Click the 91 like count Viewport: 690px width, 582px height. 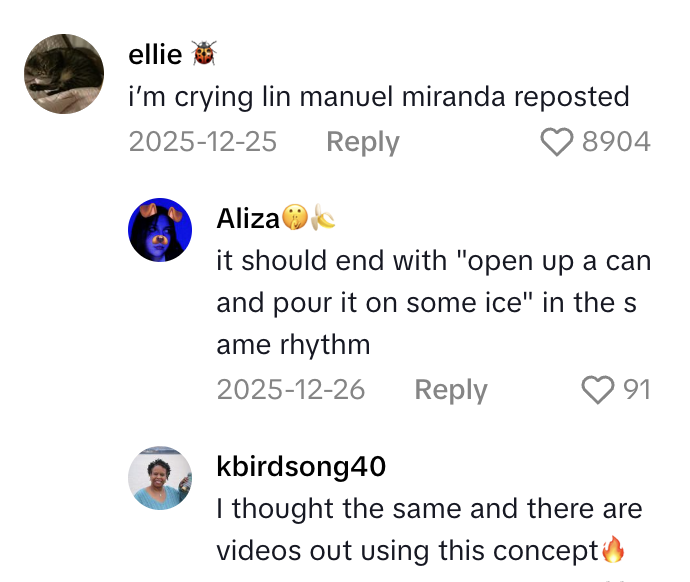[637, 390]
